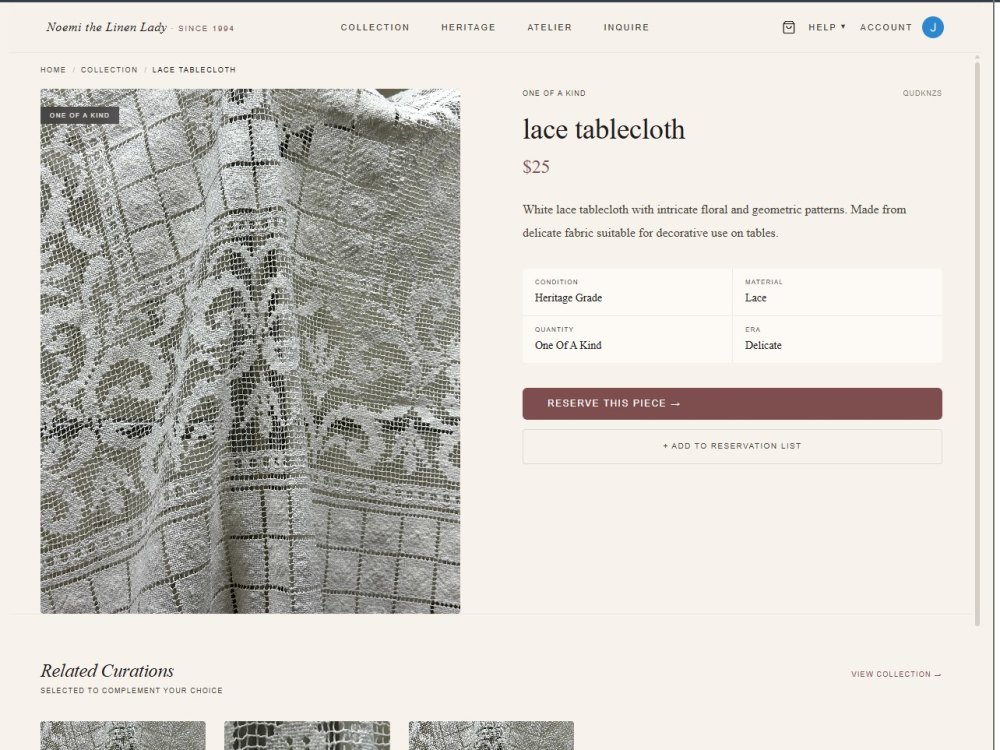Screen dimensions: 1000x750
Task: Click the Delicate era value
Action: coord(763,345)
